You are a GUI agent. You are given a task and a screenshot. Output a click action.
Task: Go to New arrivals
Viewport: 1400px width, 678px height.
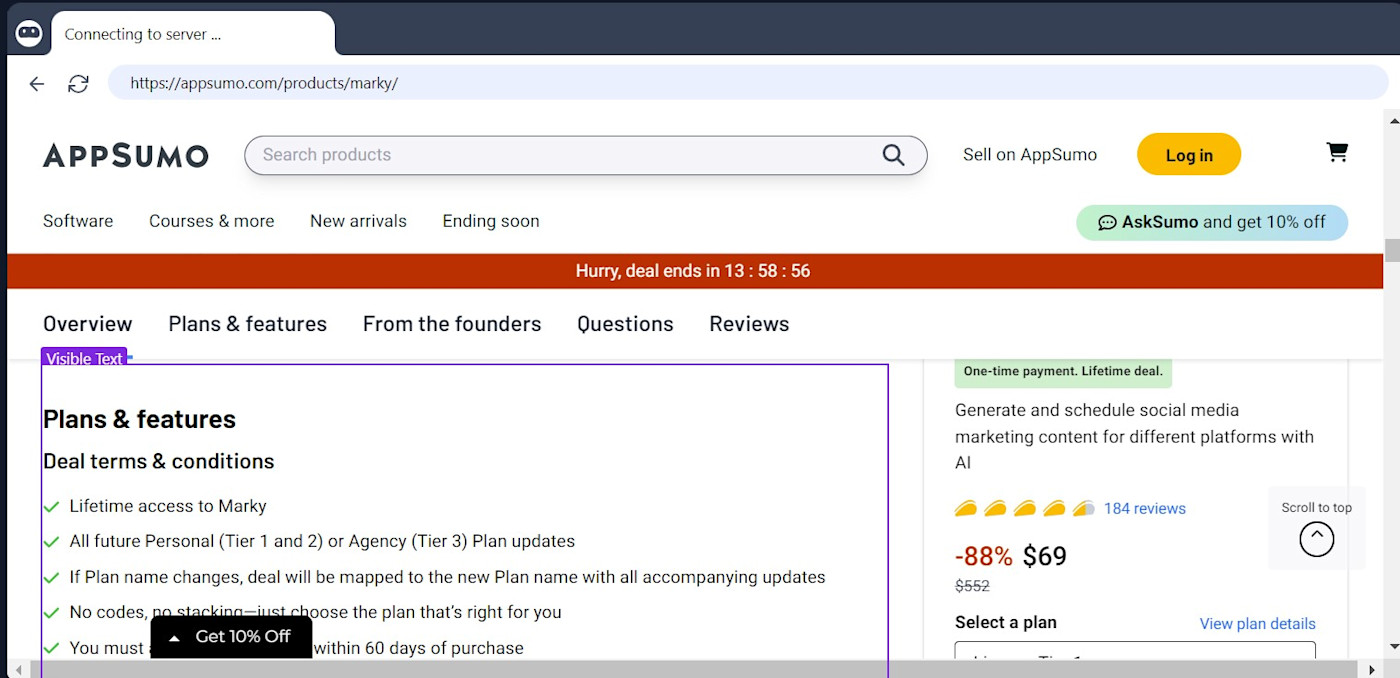[x=358, y=221]
